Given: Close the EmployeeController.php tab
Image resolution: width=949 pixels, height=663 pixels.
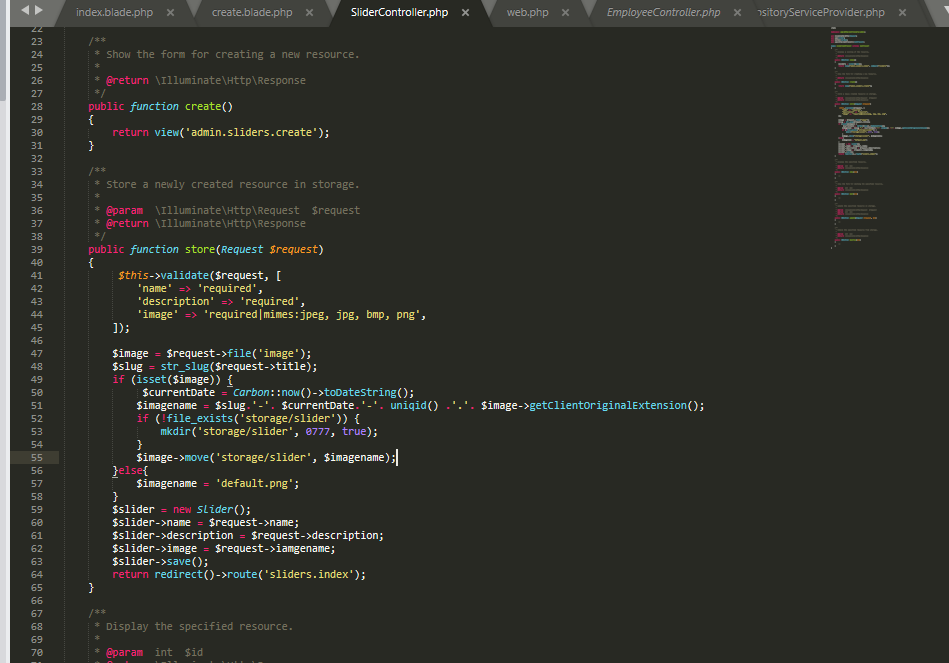Looking at the screenshot, I should click(x=738, y=14).
